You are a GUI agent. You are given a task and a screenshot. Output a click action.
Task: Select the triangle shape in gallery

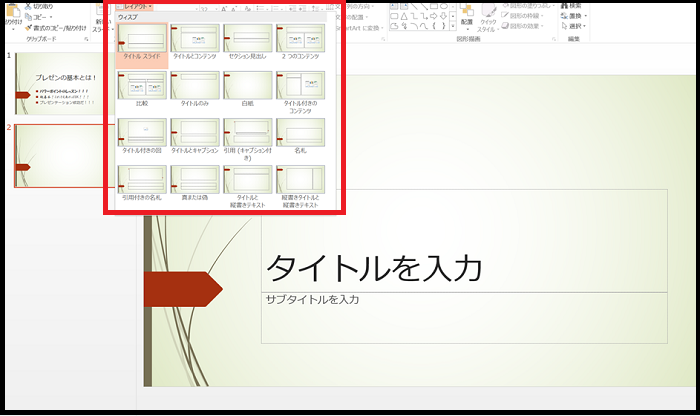click(404, 16)
